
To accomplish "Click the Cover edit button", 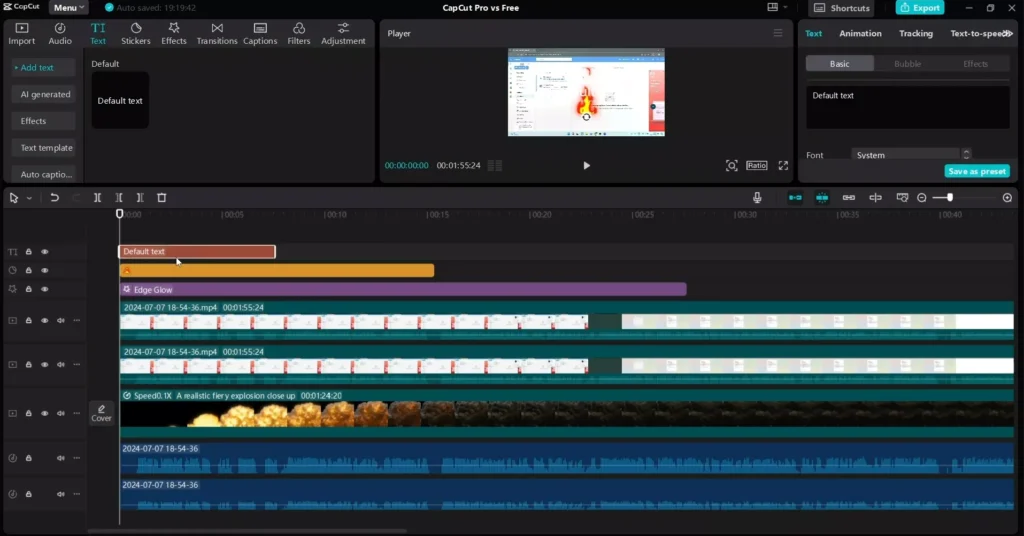I will (x=101, y=413).
